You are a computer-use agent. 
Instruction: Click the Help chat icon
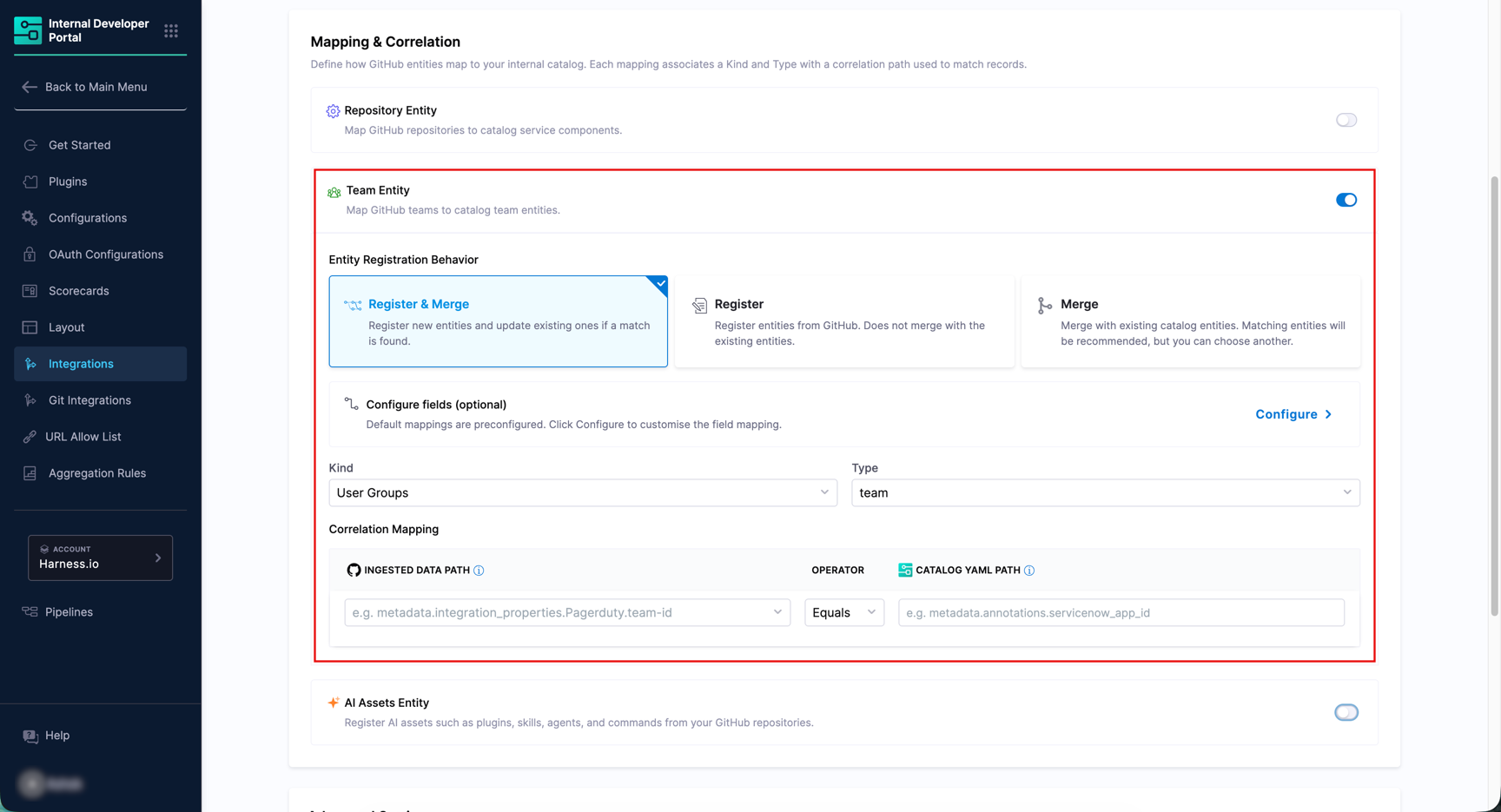(30, 736)
